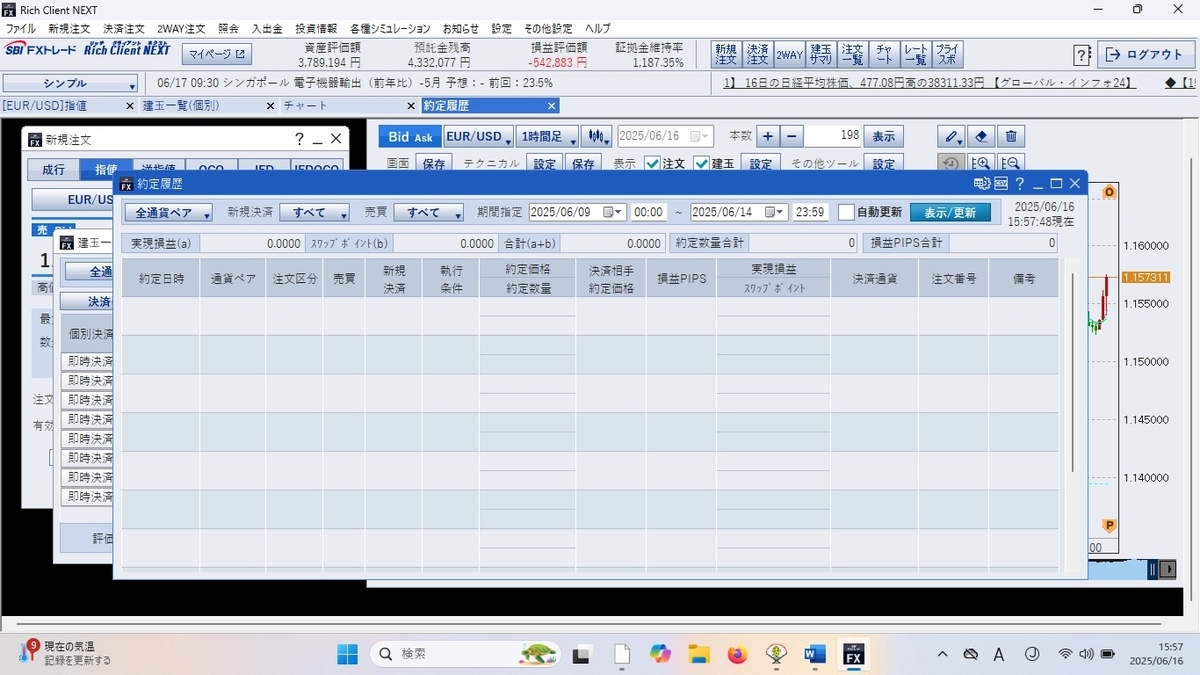Click the settings icon left of CSV
The width and height of the screenshot is (1200, 675).
click(x=981, y=184)
